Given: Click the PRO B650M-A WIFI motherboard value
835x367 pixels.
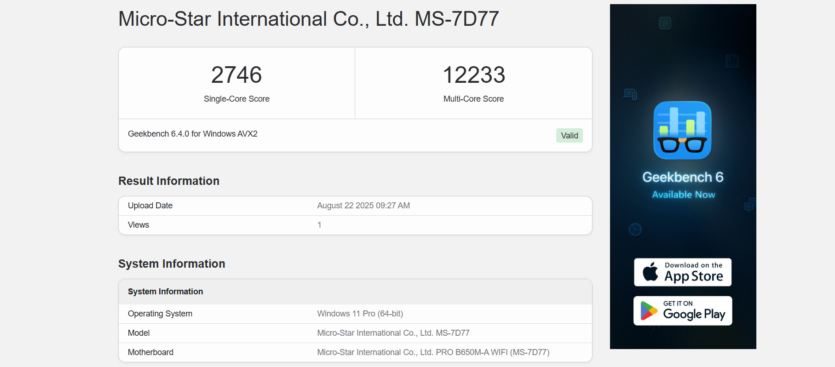Looking at the screenshot, I should [x=433, y=352].
